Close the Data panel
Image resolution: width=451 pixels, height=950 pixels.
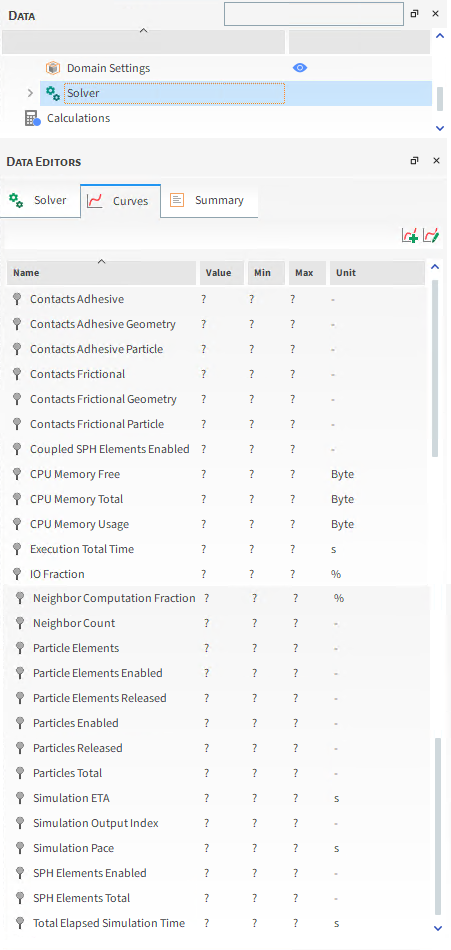(435, 13)
